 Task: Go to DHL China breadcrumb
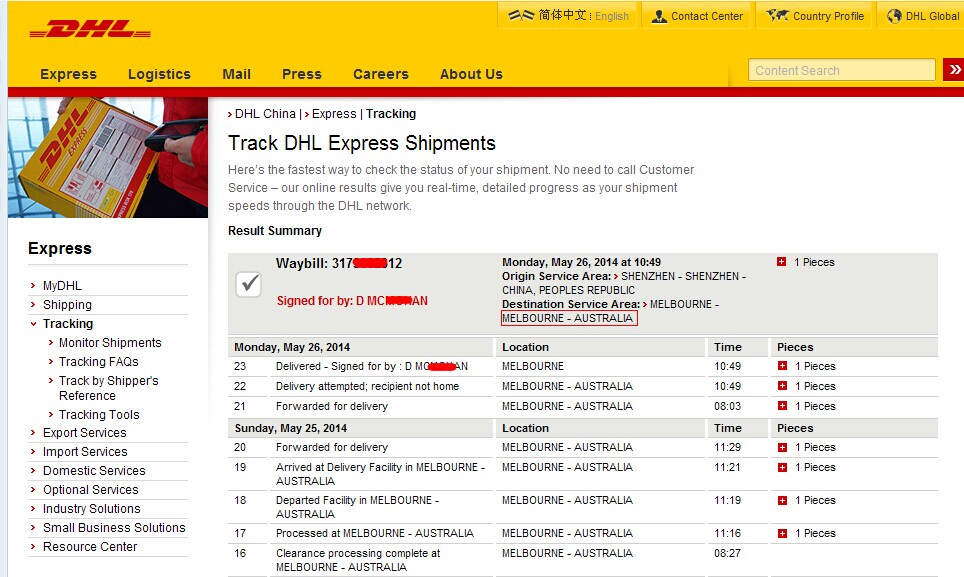(x=265, y=114)
